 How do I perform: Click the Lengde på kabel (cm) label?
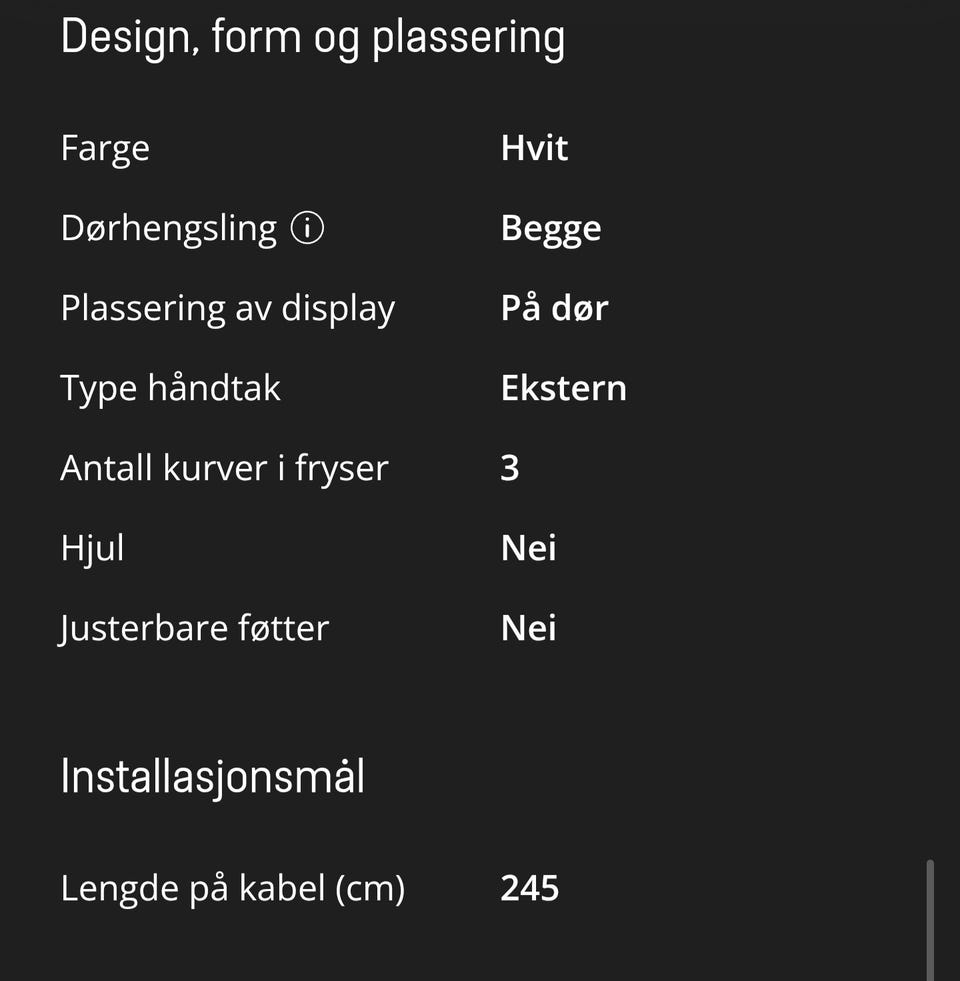tap(233, 890)
